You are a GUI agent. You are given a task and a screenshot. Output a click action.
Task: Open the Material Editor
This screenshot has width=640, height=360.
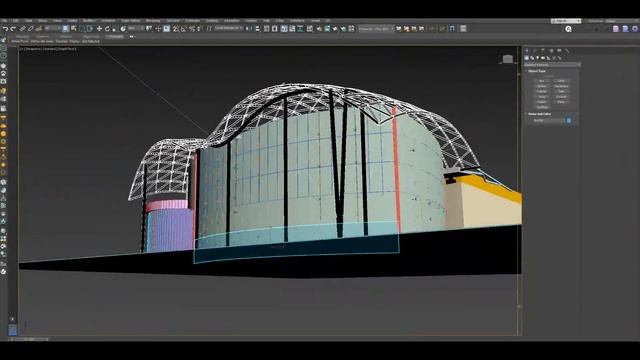309,29
